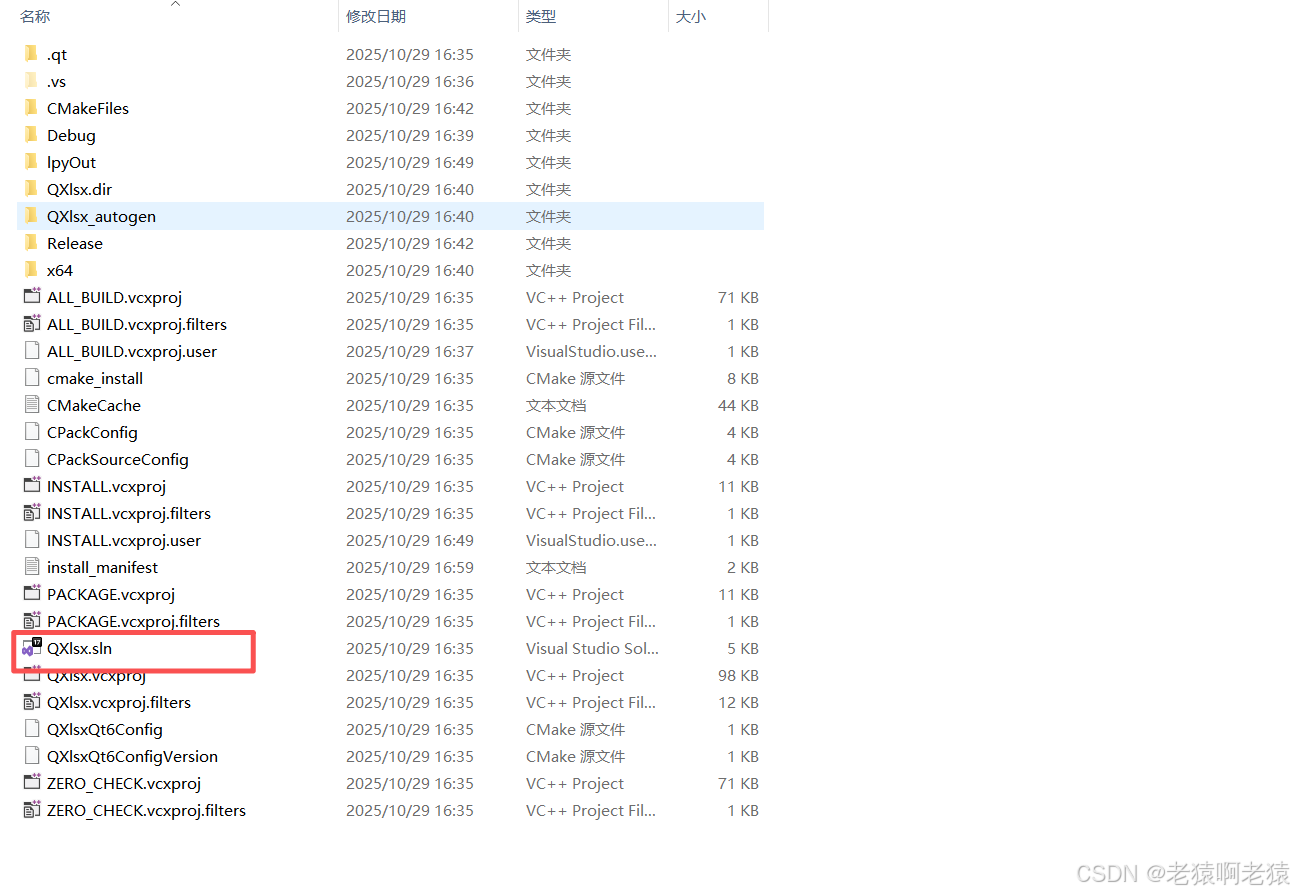
Task: Click the CMakeCache text document icon
Action: point(31,405)
